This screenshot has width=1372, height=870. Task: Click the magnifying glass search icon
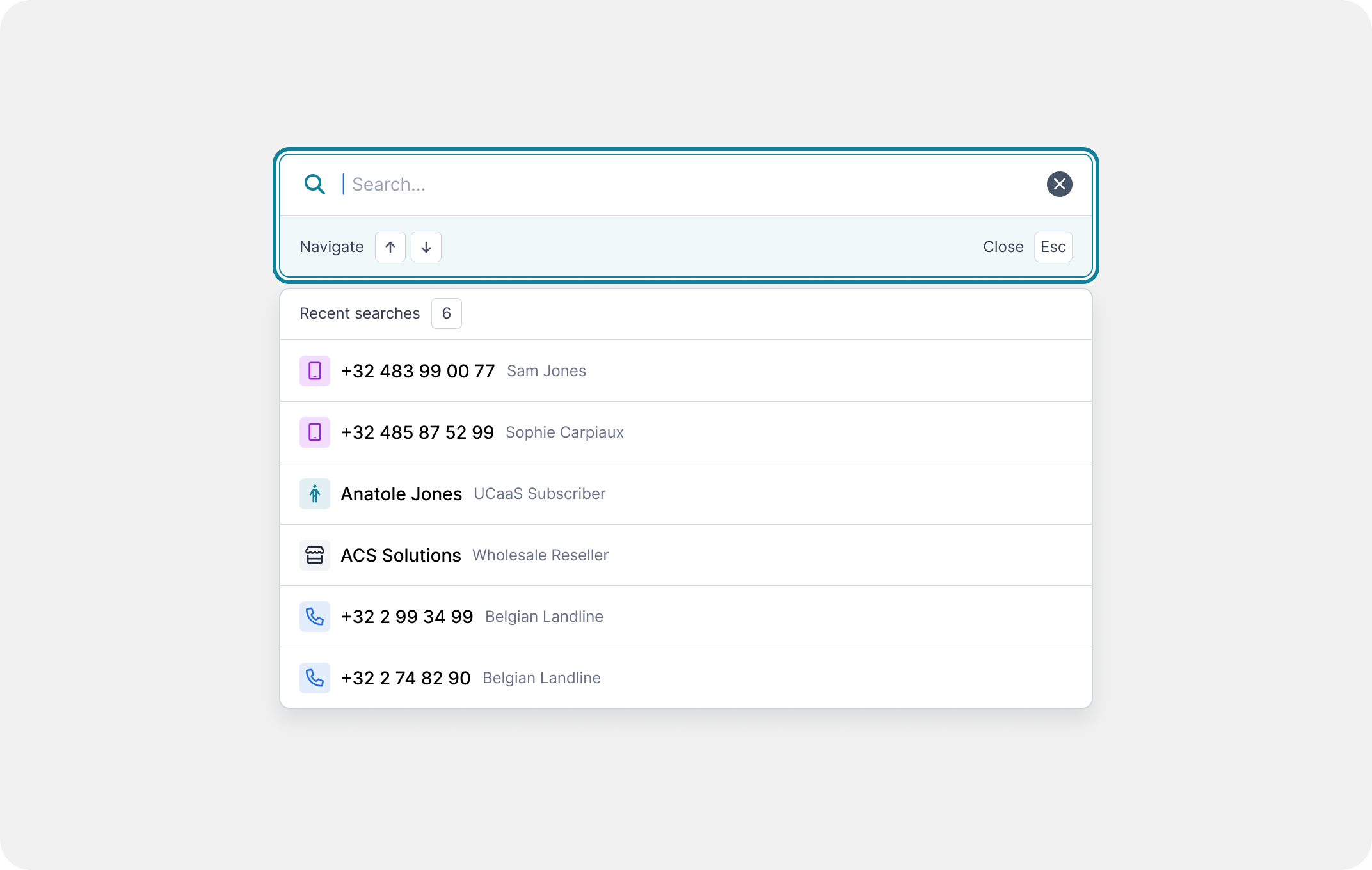(315, 184)
